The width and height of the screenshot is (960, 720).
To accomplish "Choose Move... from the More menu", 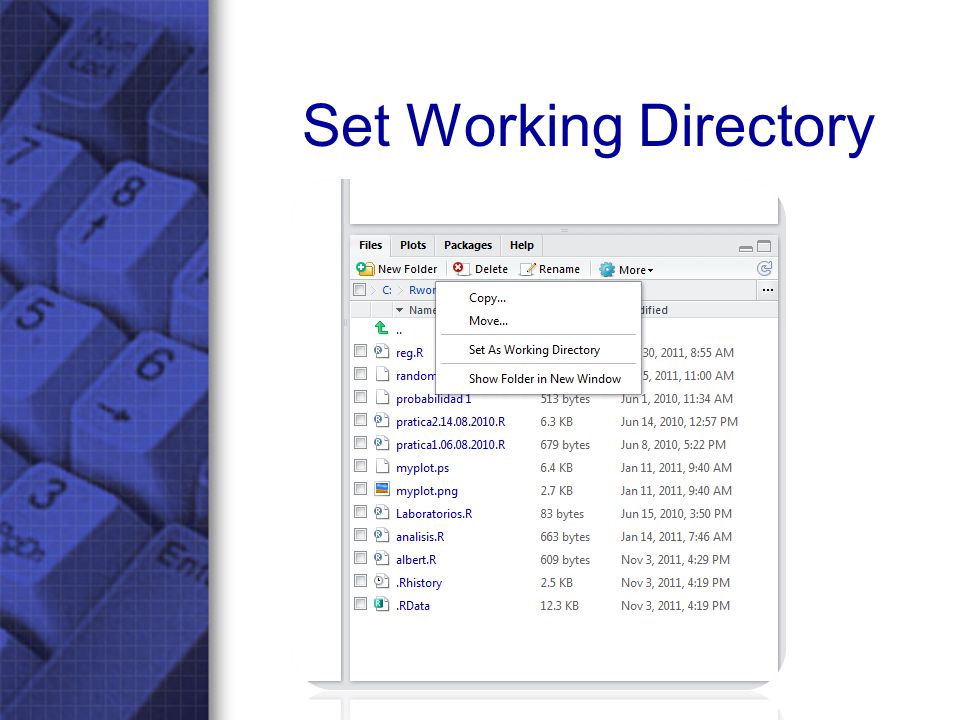I will click(x=488, y=321).
